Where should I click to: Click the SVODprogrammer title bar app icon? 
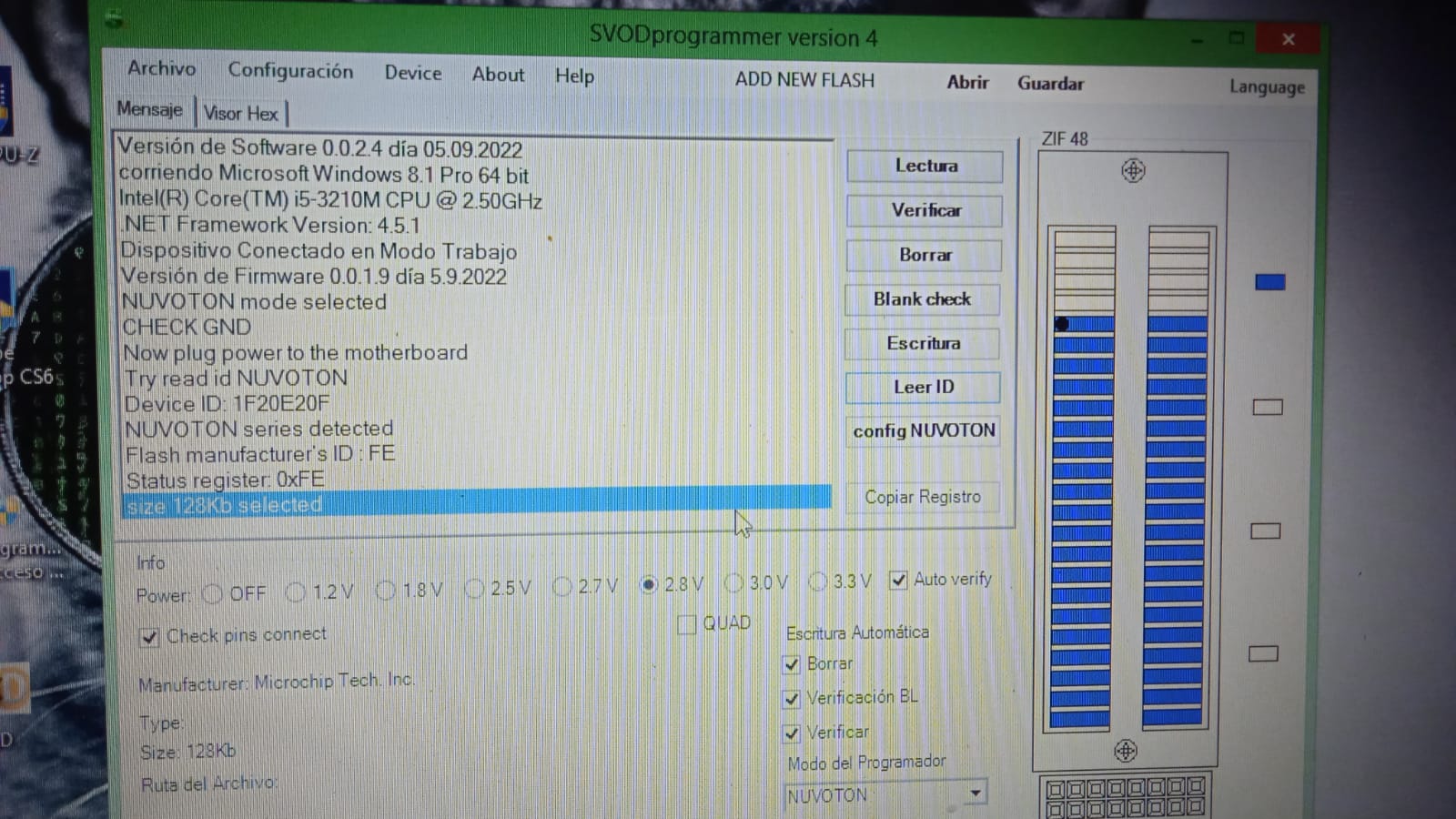114,19
